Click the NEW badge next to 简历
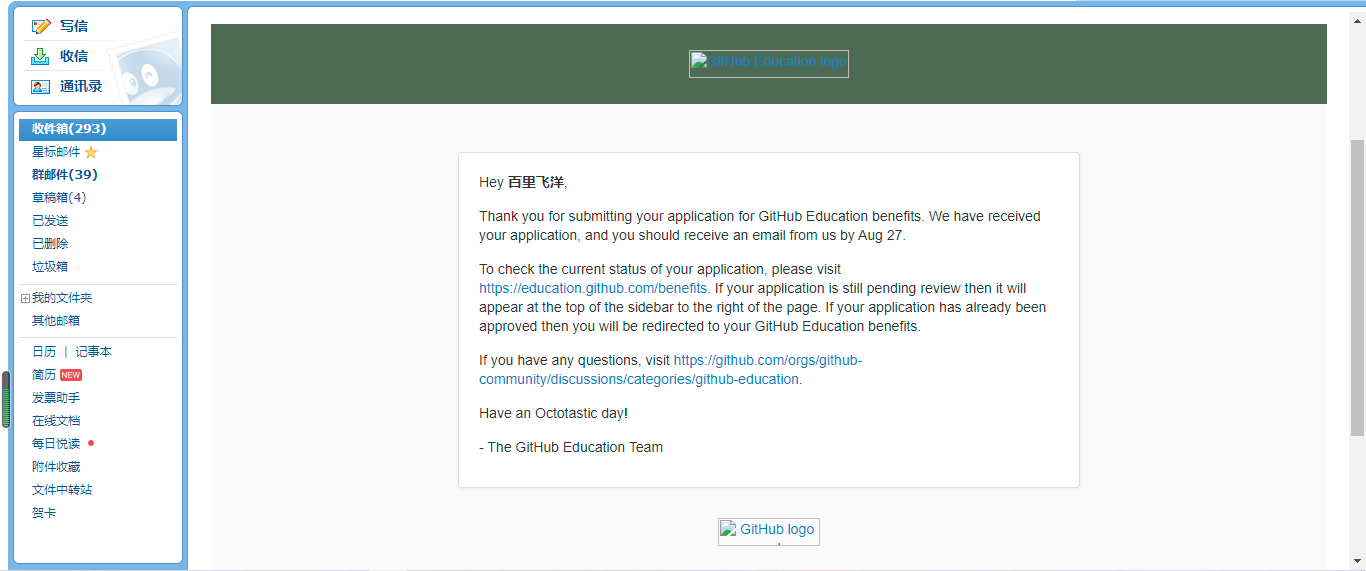The image size is (1366, 571). 71,375
